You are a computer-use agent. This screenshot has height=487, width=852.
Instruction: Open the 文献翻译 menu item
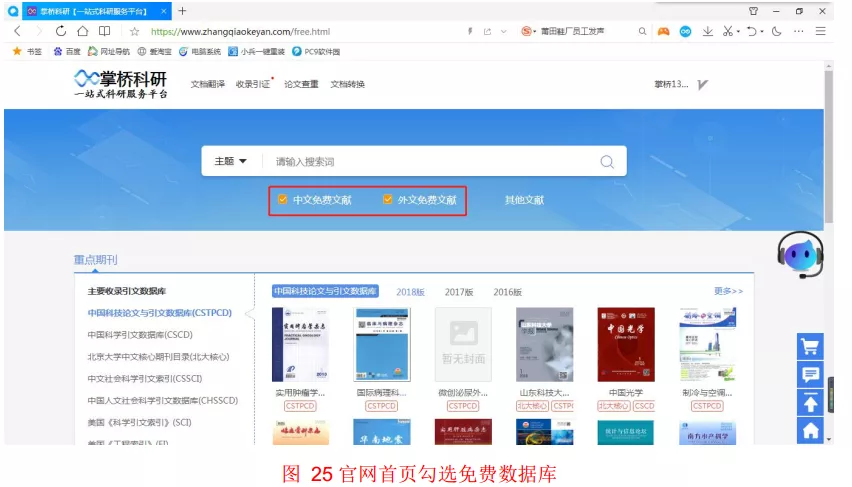pos(208,85)
